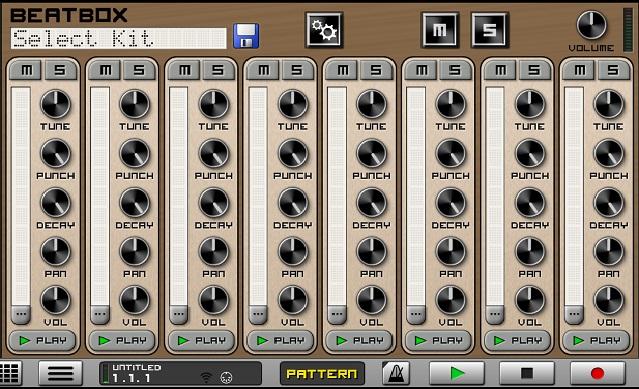Screen dimensions: 639x389
Task: Click the VOL knob on channel two
Action: [134, 301]
